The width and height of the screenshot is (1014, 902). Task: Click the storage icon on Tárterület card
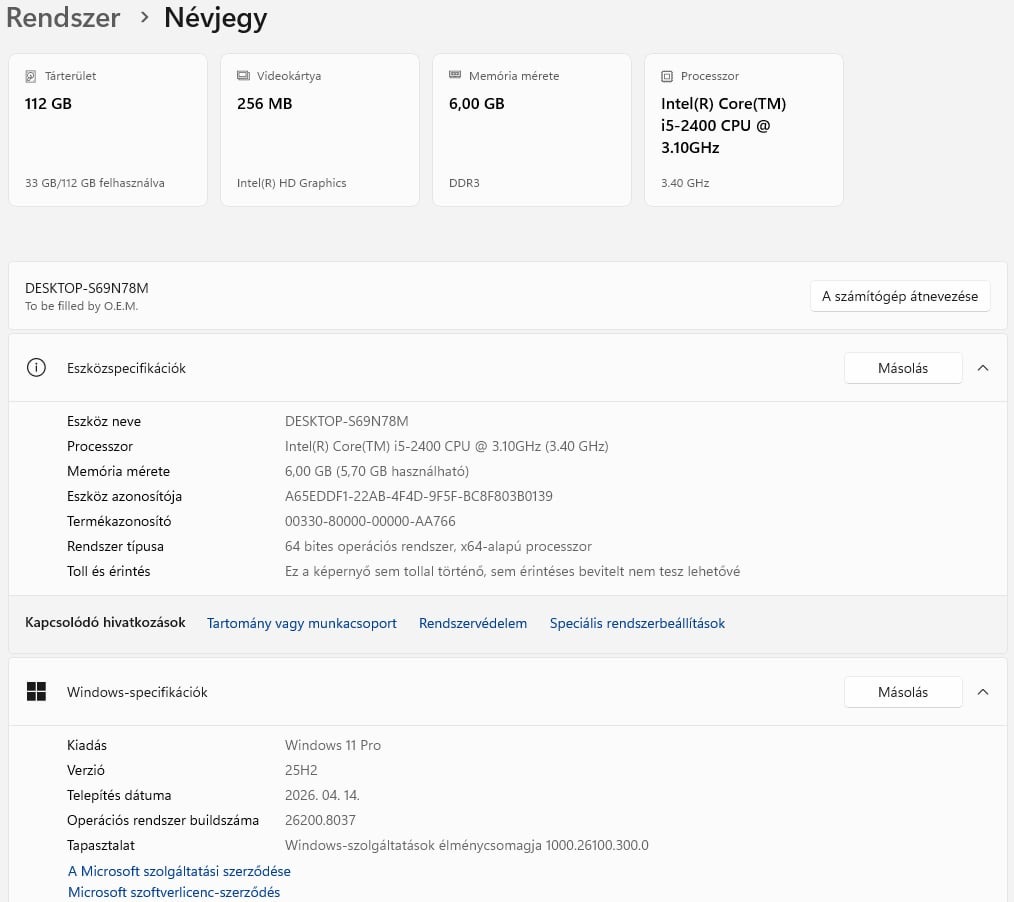[x=31, y=76]
